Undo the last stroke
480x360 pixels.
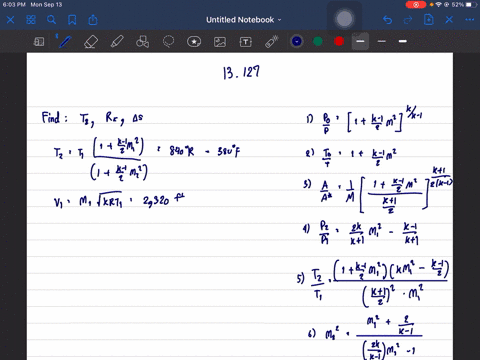(x=387, y=20)
